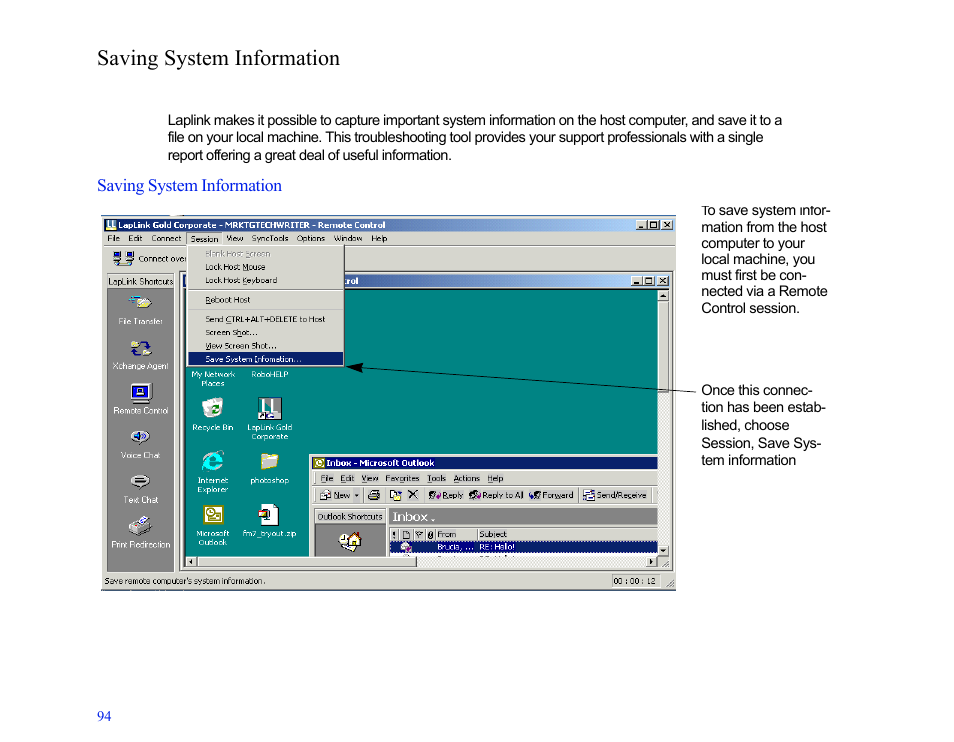Start Voice Chat from the shortcuts bar

pyautogui.click(x=140, y=437)
